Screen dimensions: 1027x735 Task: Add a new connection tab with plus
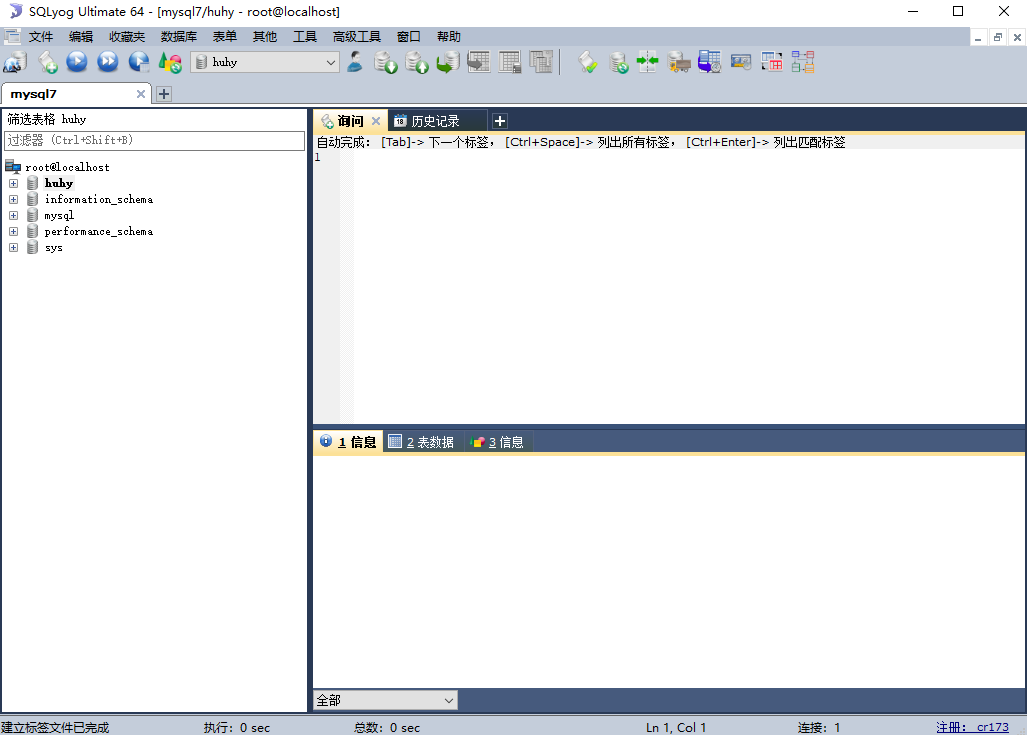pos(164,94)
